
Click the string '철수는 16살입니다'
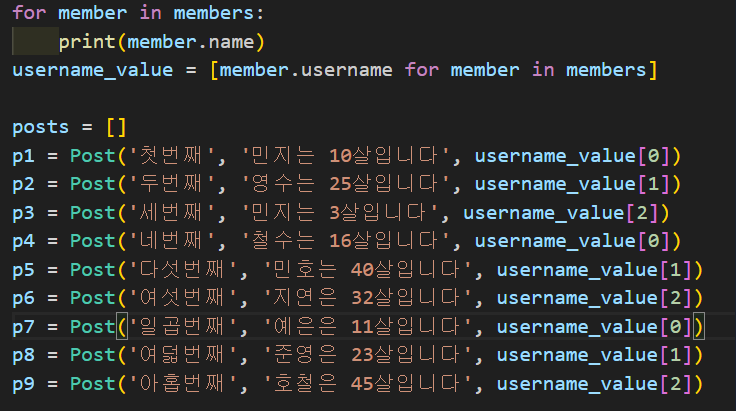(x=345, y=241)
